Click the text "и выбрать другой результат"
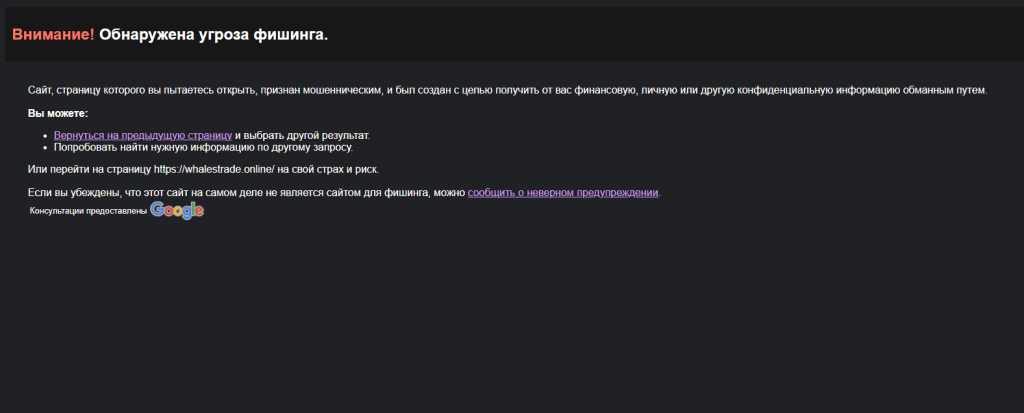Screen dimensions: 1024x413 pyautogui.click(x=302, y=135)
